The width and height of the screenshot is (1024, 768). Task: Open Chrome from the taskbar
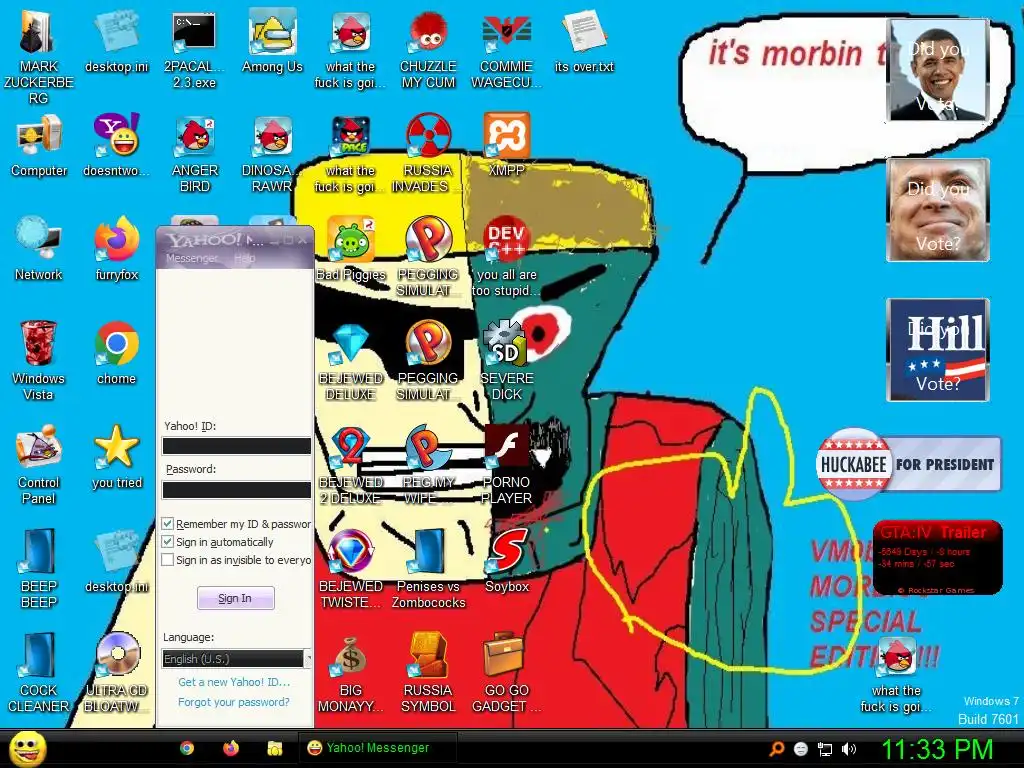pyautogui.click(x=187, y=748)
